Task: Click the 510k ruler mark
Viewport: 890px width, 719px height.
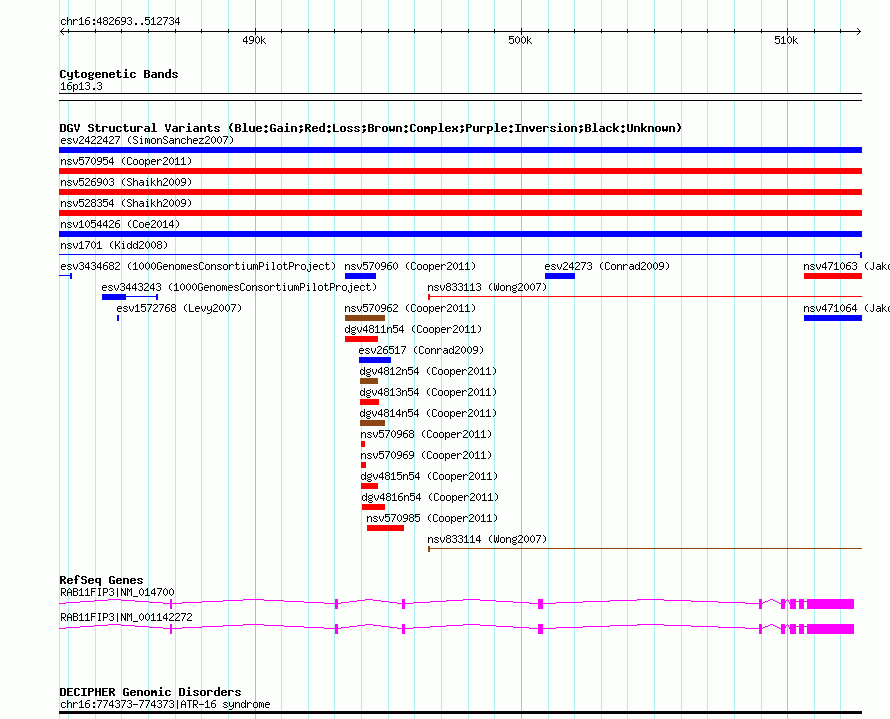Action: coord(786,40)
